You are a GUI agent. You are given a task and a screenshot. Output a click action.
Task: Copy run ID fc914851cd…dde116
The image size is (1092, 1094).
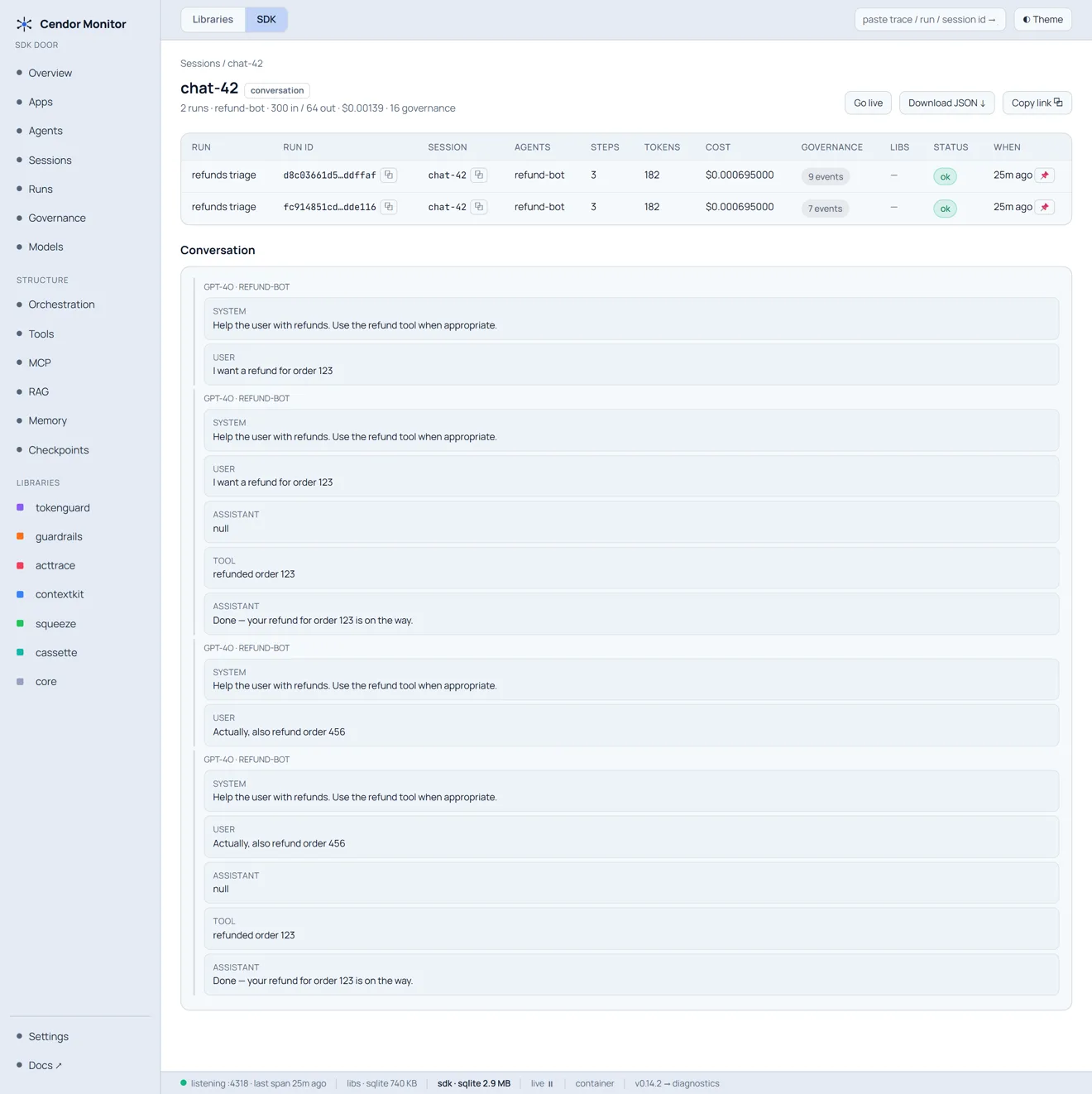389,207
